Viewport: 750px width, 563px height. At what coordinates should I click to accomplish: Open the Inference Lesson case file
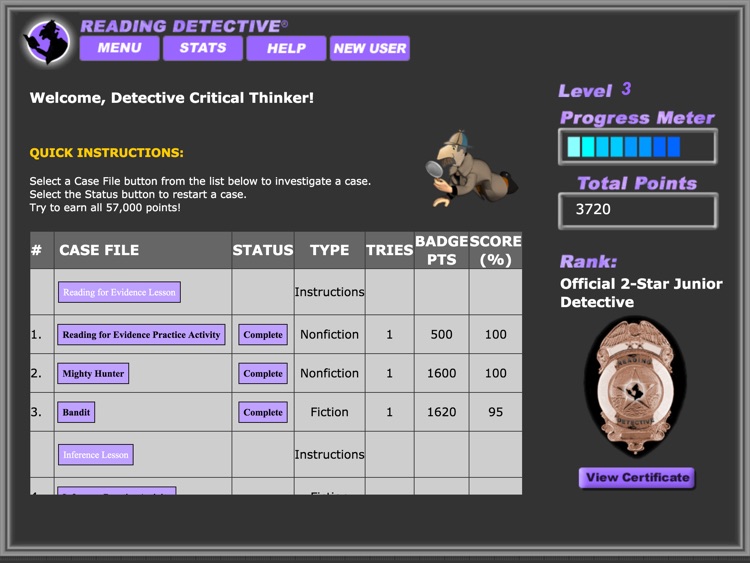coord(96,455)
